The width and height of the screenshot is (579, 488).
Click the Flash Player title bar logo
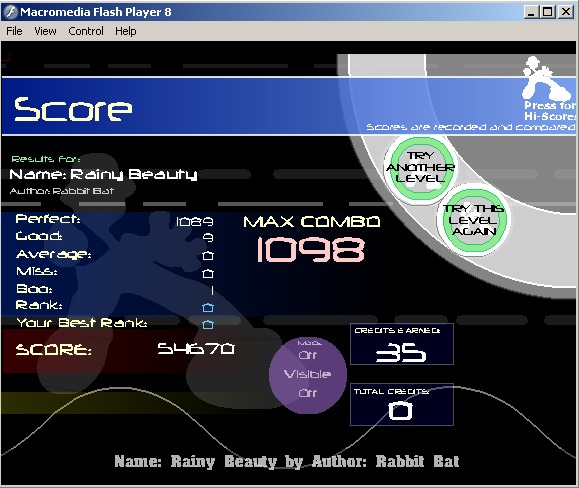[x=10, y=12]
